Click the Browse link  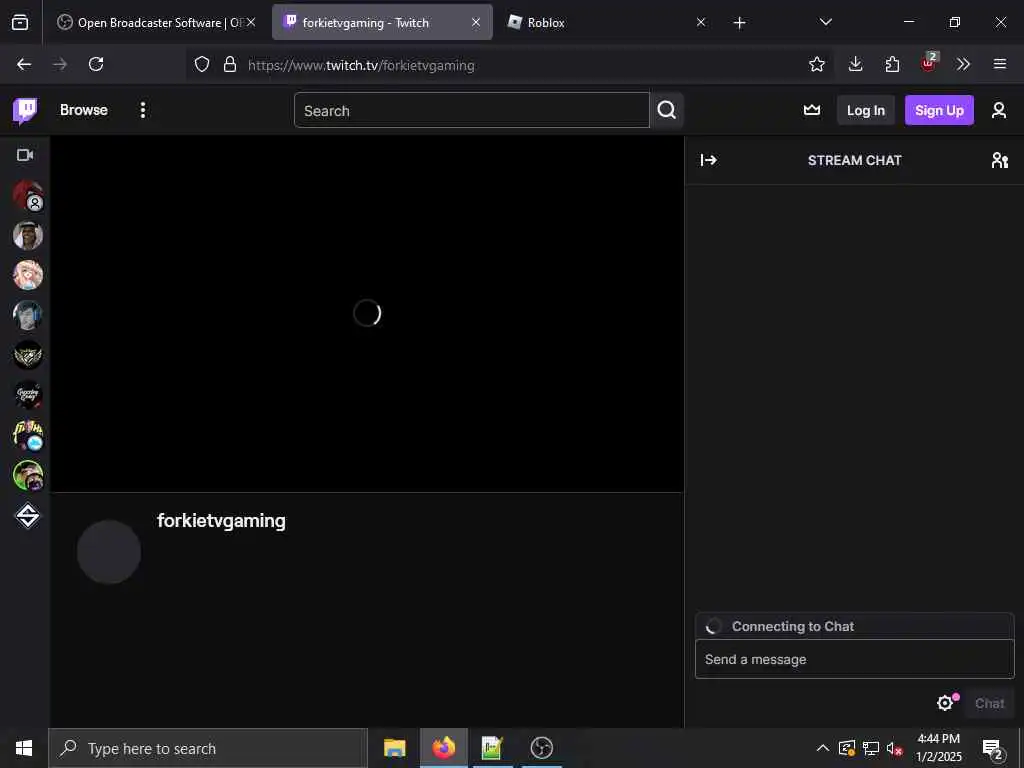pos(84,110)
